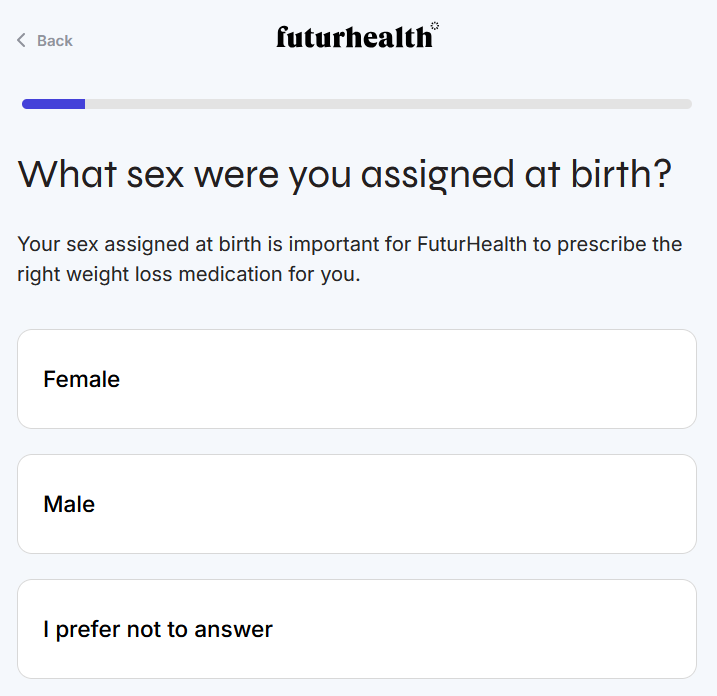Click the I prefer not to answer text
Viewport: 717px width, 696px height.
pyautogui.click(x=157, y=630)
